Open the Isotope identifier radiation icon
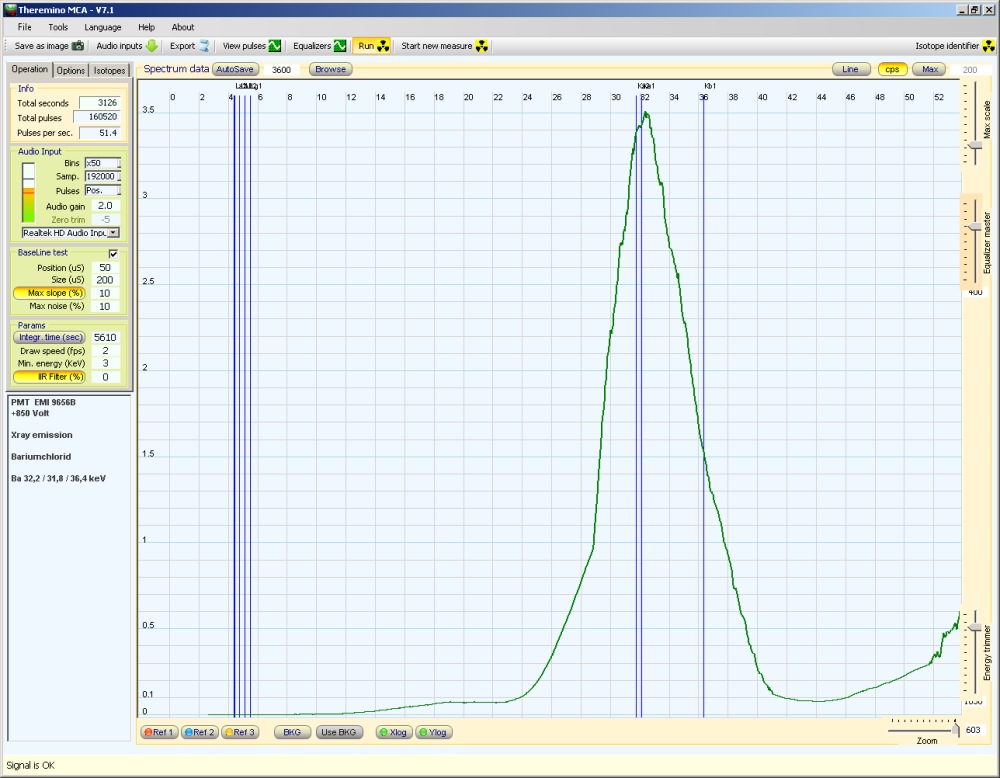Screen dimensions: 1000x778 [988, 46]
